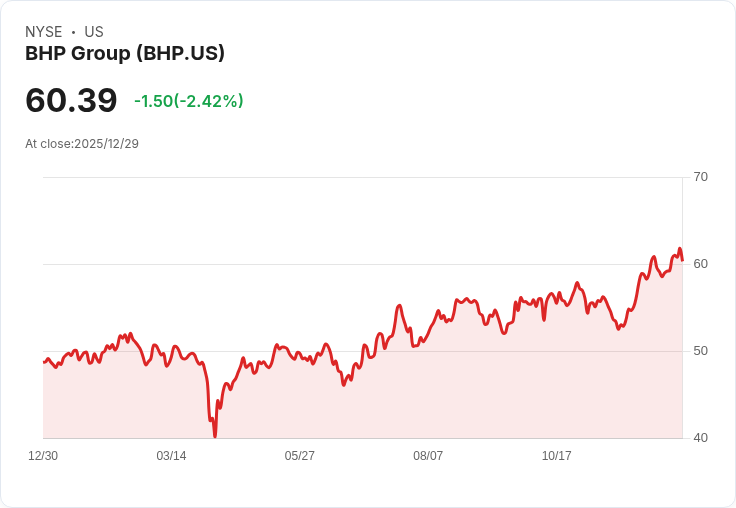Click the 50 price axis label
The image size is (736, 508).
(700, 351)
